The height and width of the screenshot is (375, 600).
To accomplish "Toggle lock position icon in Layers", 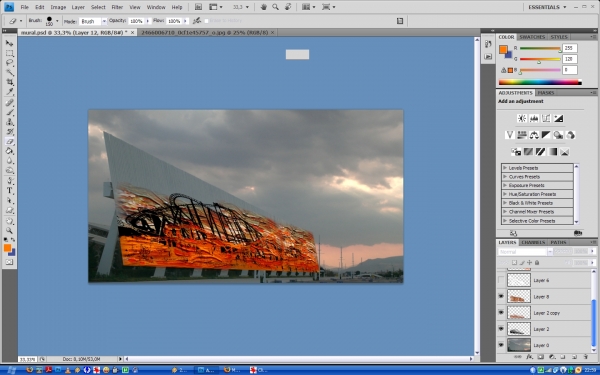I will (530, 262).
